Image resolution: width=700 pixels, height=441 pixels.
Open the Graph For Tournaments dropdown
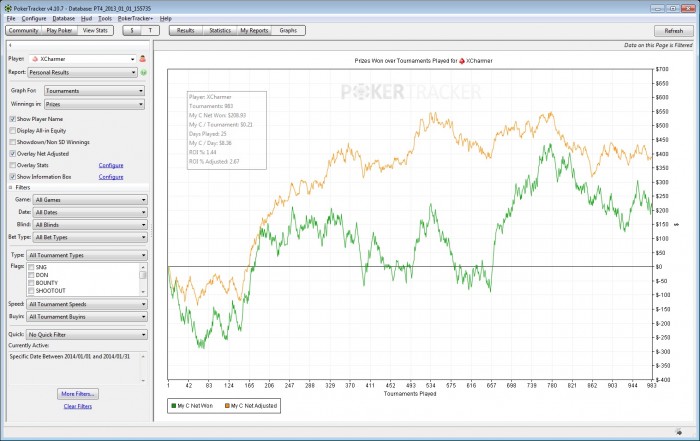pos(95,91)
